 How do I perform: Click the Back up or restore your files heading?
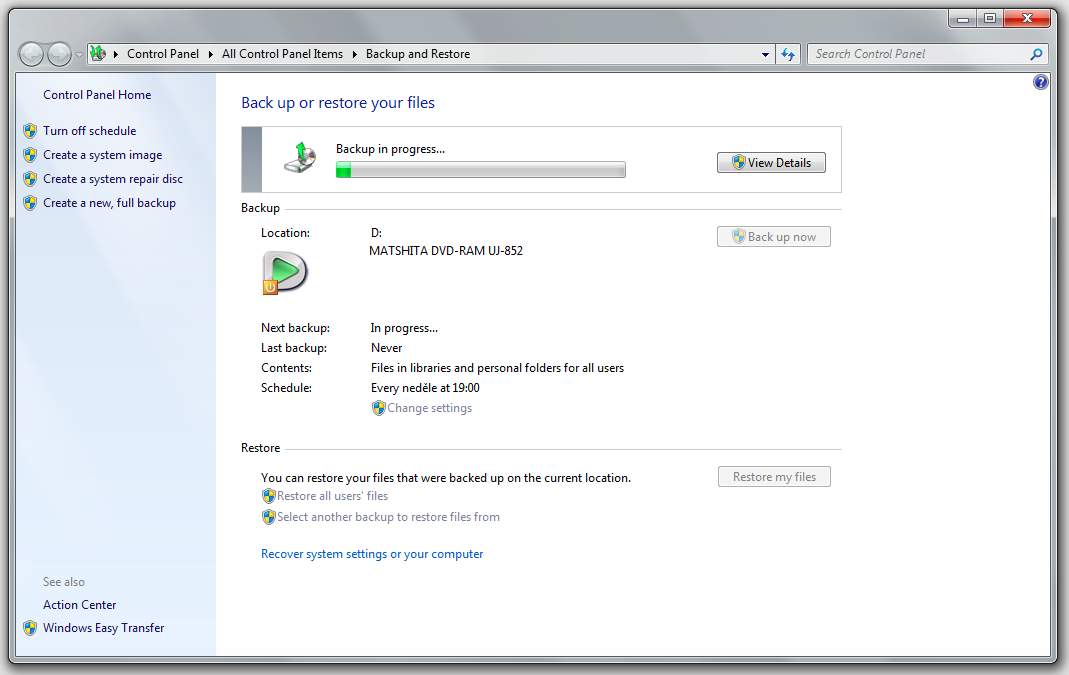click(x=338, y=103)
